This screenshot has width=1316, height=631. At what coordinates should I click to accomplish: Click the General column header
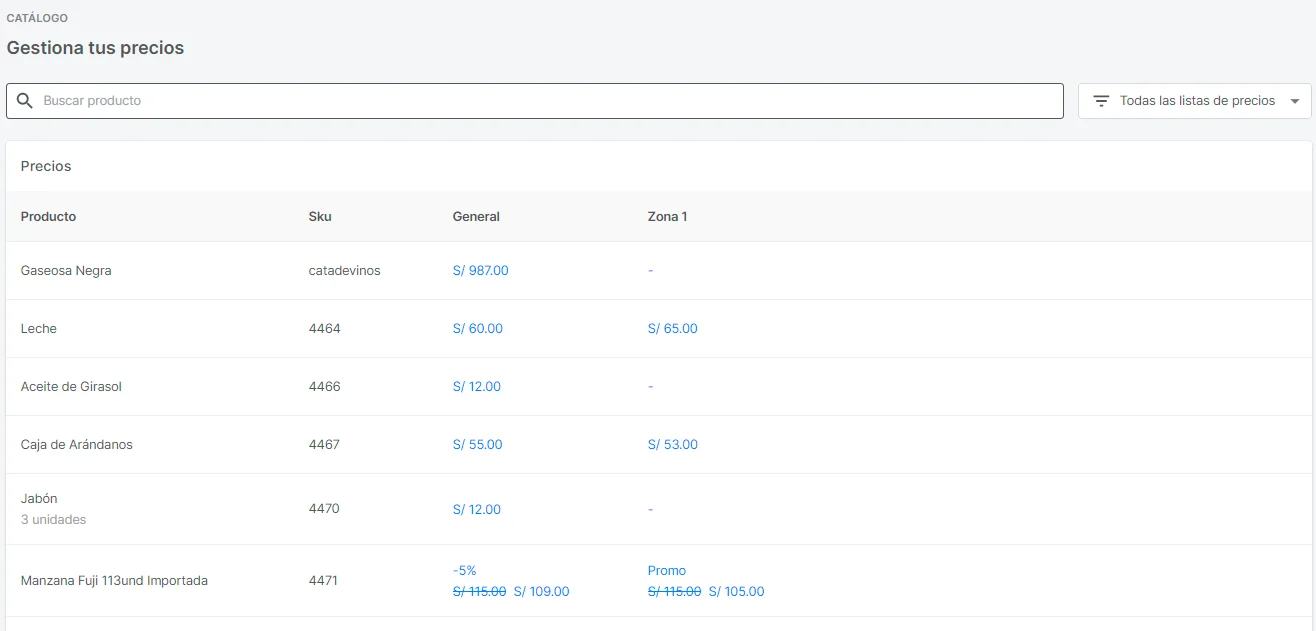[x=476, y=216]
